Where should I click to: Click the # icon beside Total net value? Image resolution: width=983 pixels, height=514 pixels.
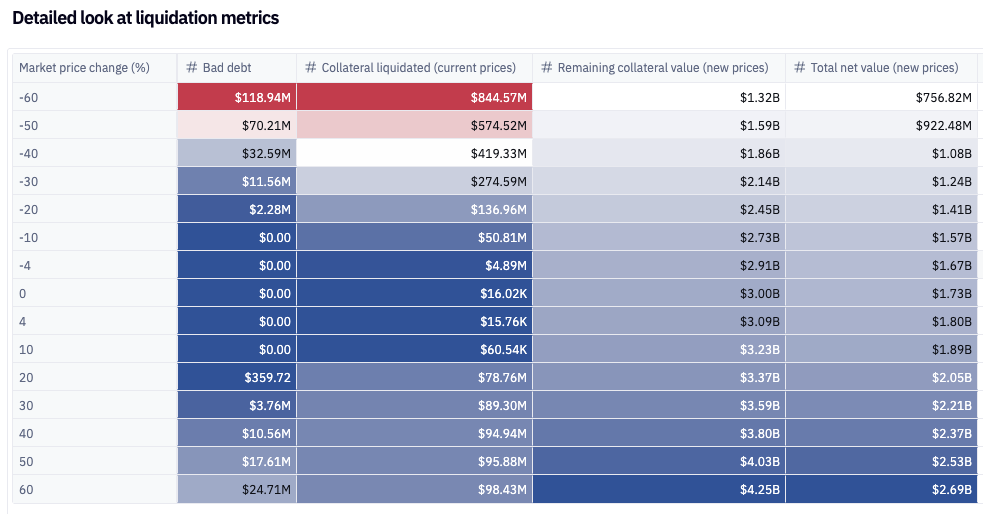point(800,67)
